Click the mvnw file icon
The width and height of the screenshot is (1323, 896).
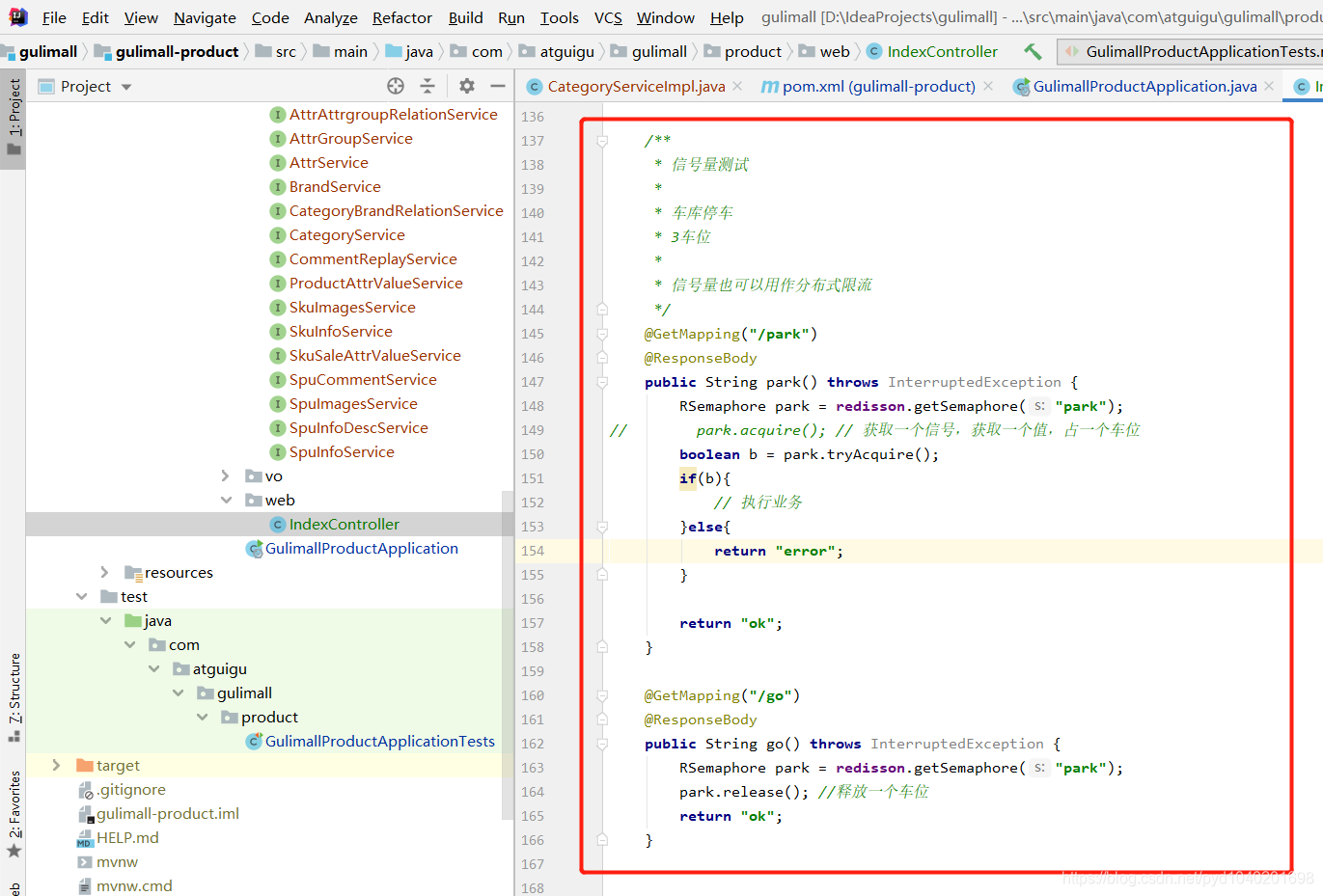coord(85,862)
